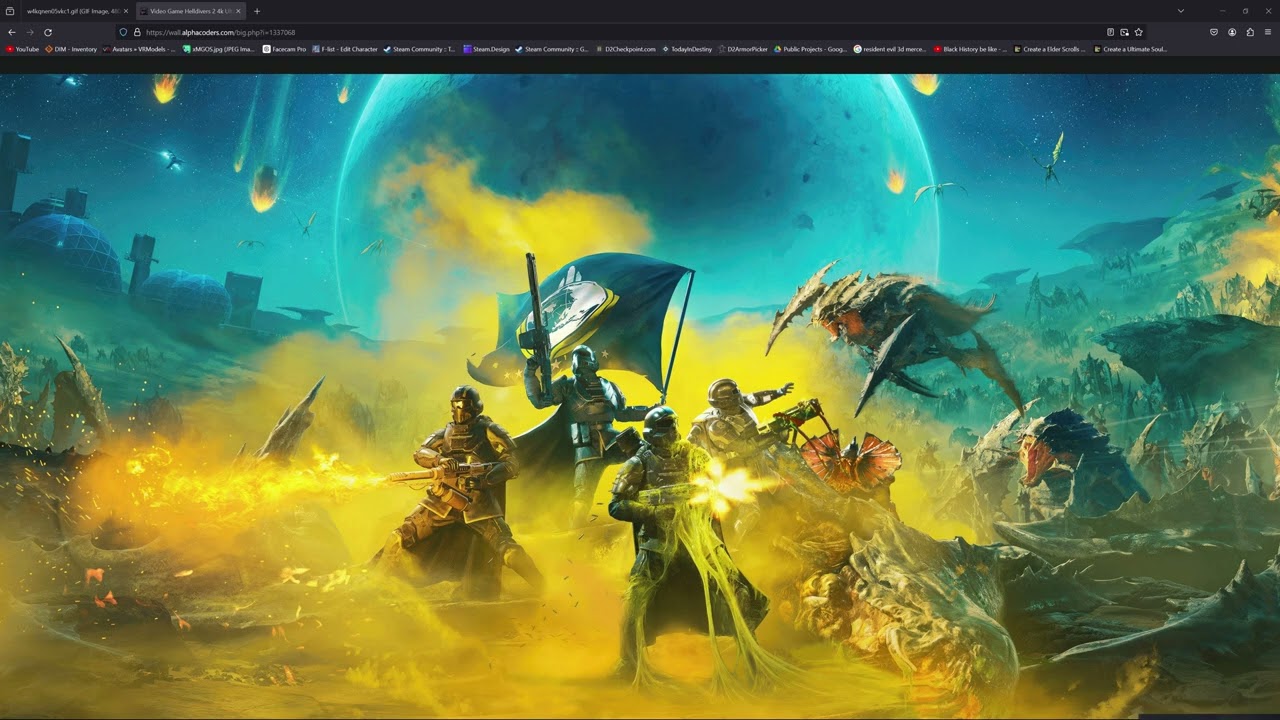Open the Steam.Design bookmark
Image resolution: width=1280 pixels, height=720 pixels.
pos(487,49)
